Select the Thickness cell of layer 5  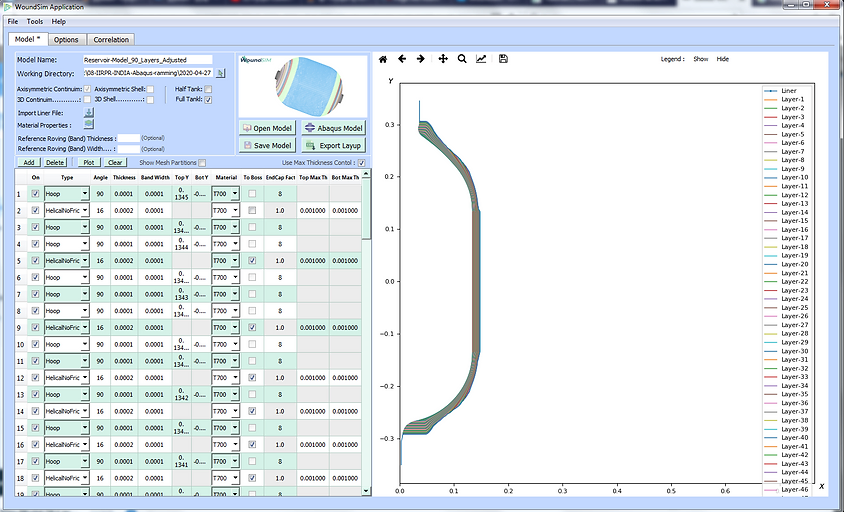click(x=124, y=261)
